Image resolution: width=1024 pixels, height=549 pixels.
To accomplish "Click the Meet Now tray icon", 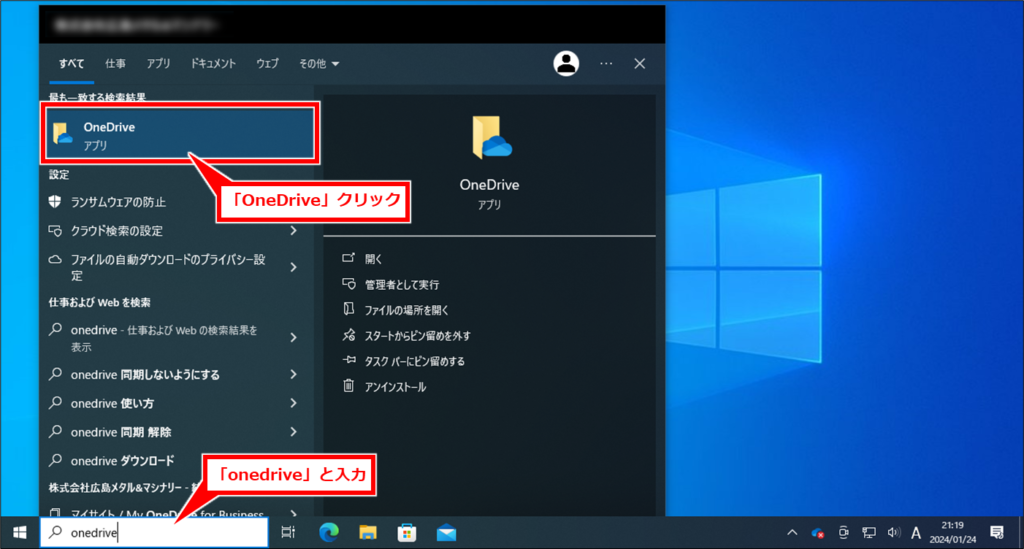I will click(843, 533).
